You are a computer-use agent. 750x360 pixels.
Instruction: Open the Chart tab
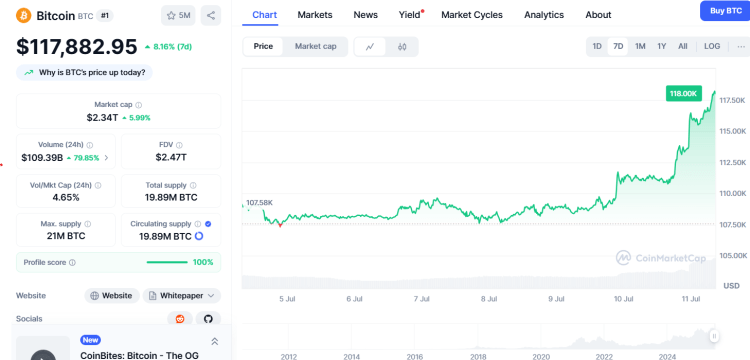pos(265,15)
